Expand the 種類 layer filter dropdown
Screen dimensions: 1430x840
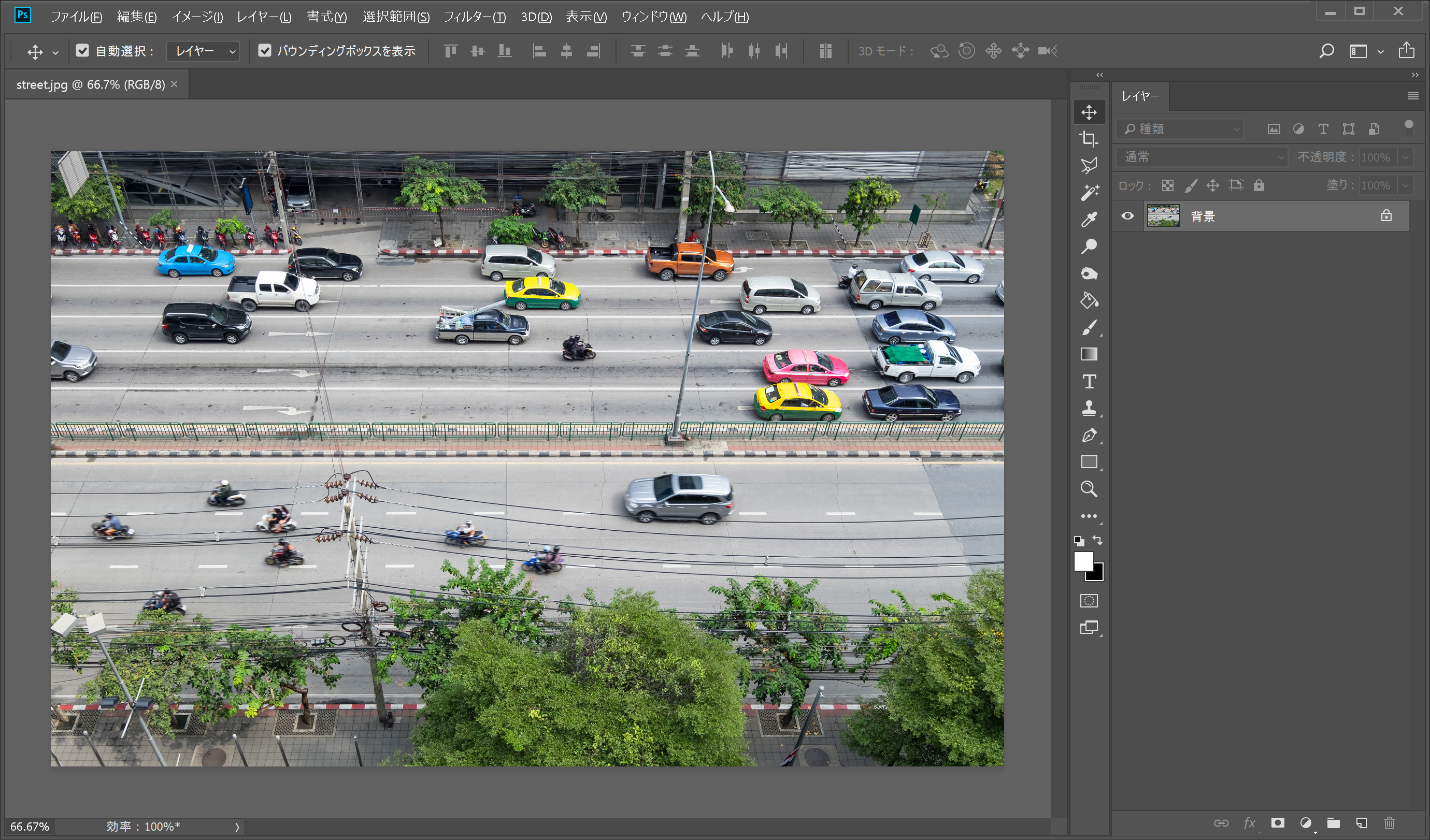point(1180,129)
